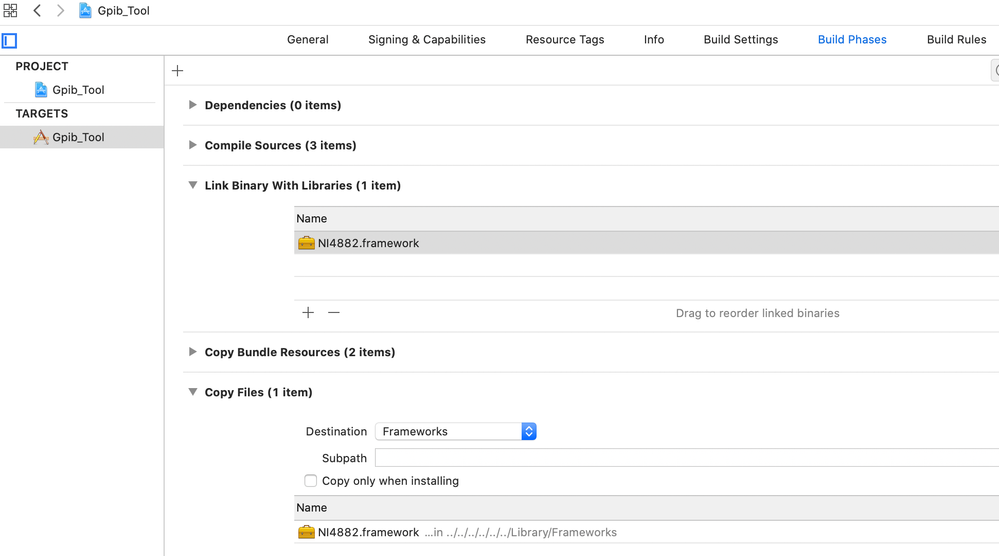Go back with the left chevron
The height and width of the screenshot is (556, 999).
37,10
